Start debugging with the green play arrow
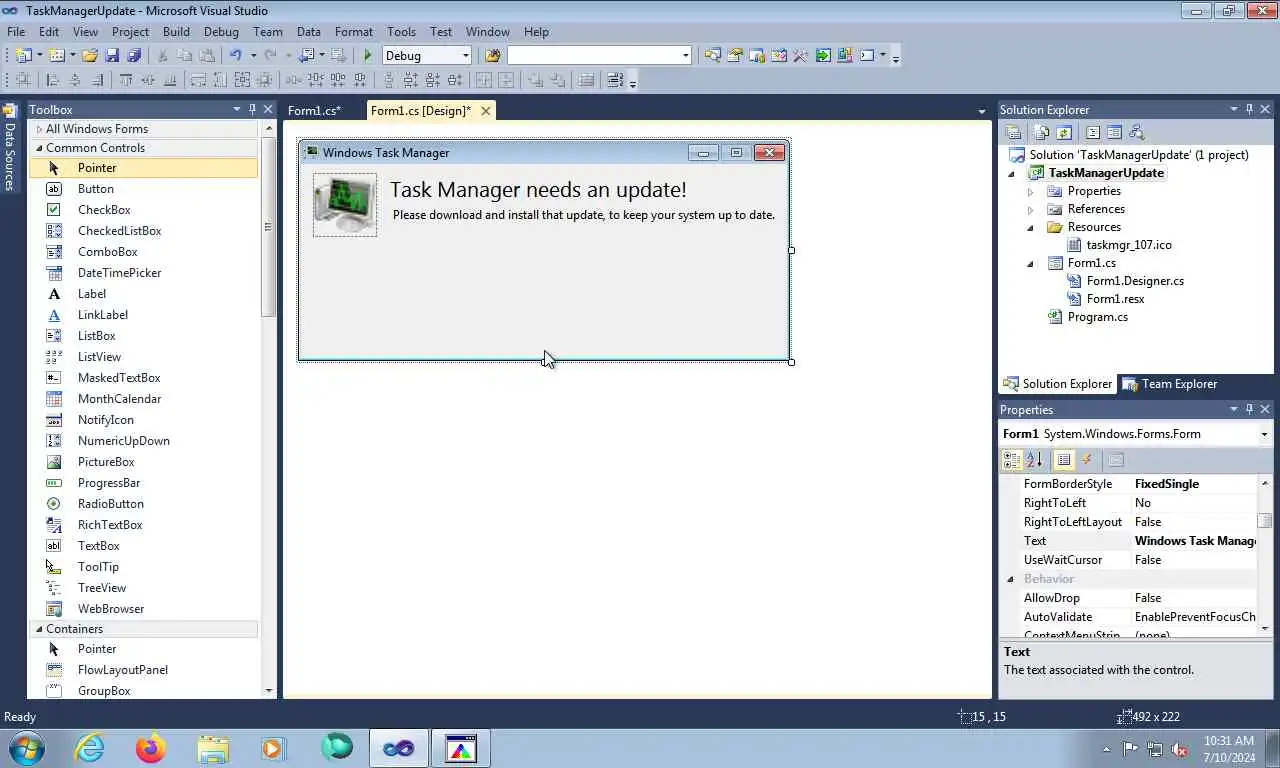The width and height of the screenshot is (1280, 768). (x=368, y=56)
